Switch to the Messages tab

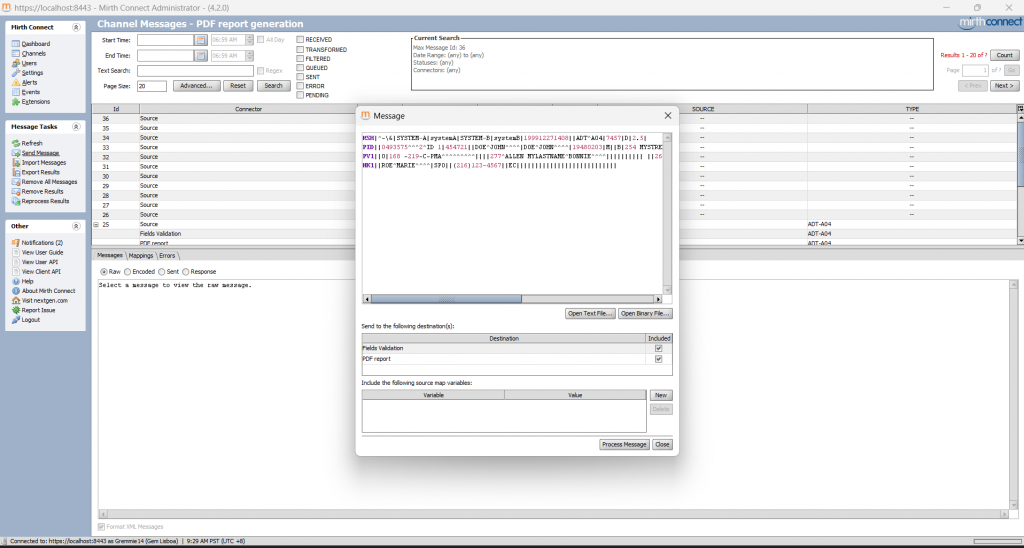coord(110,255)
